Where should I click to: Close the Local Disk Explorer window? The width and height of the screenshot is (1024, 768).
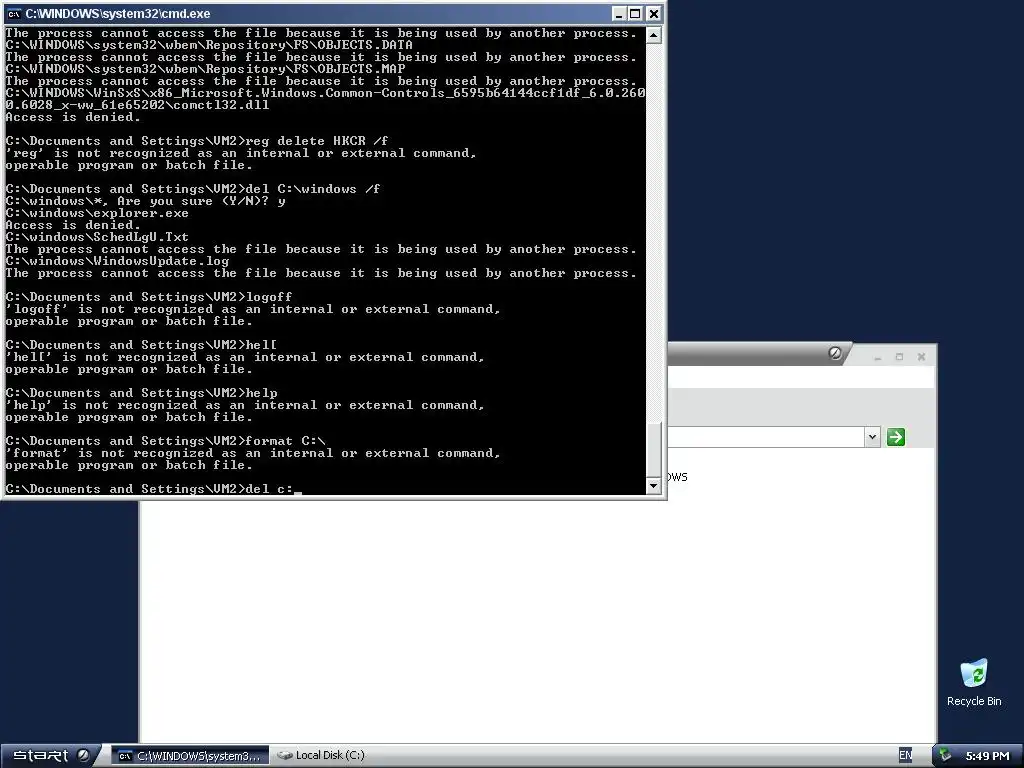coord(921,357)
